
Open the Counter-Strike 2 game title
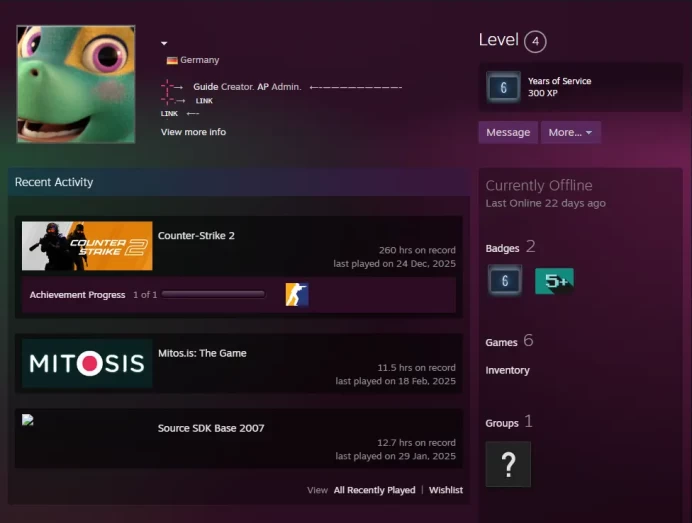click(x=196, y=236)
